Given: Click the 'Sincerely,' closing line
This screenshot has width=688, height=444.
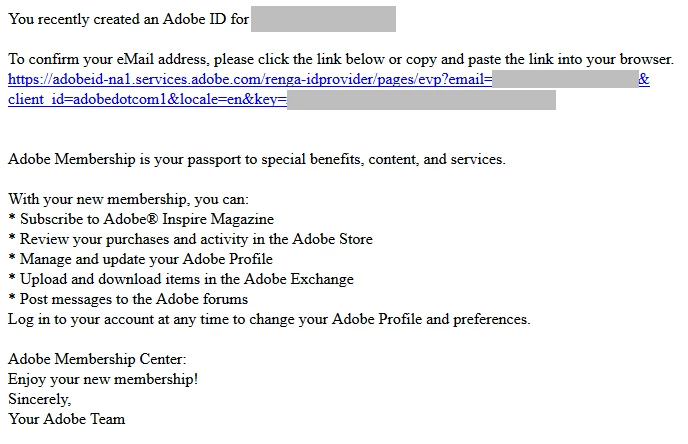Looking at the screenshot, I should pos(39,399).
